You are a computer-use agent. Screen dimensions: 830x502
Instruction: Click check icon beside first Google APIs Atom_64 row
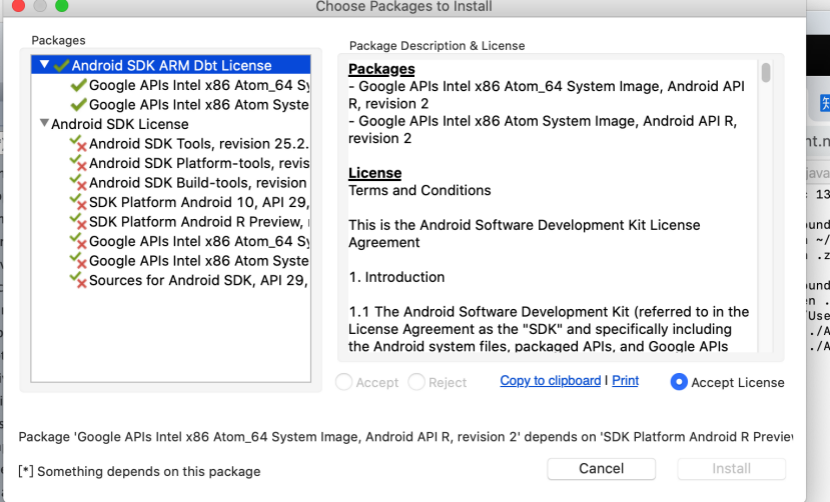point(78,85)
